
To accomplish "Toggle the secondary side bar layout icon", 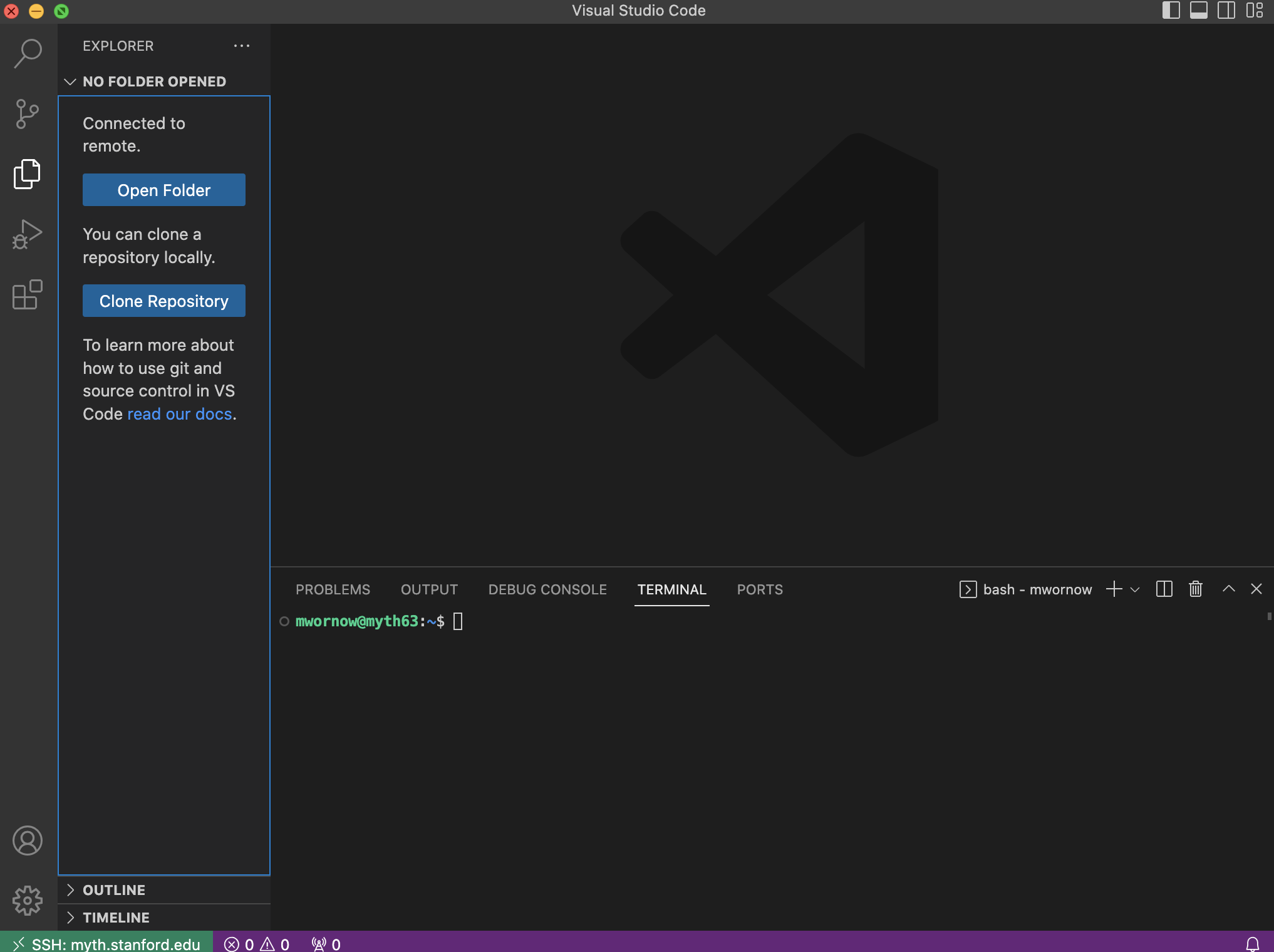I will (x=1226, y=11).
